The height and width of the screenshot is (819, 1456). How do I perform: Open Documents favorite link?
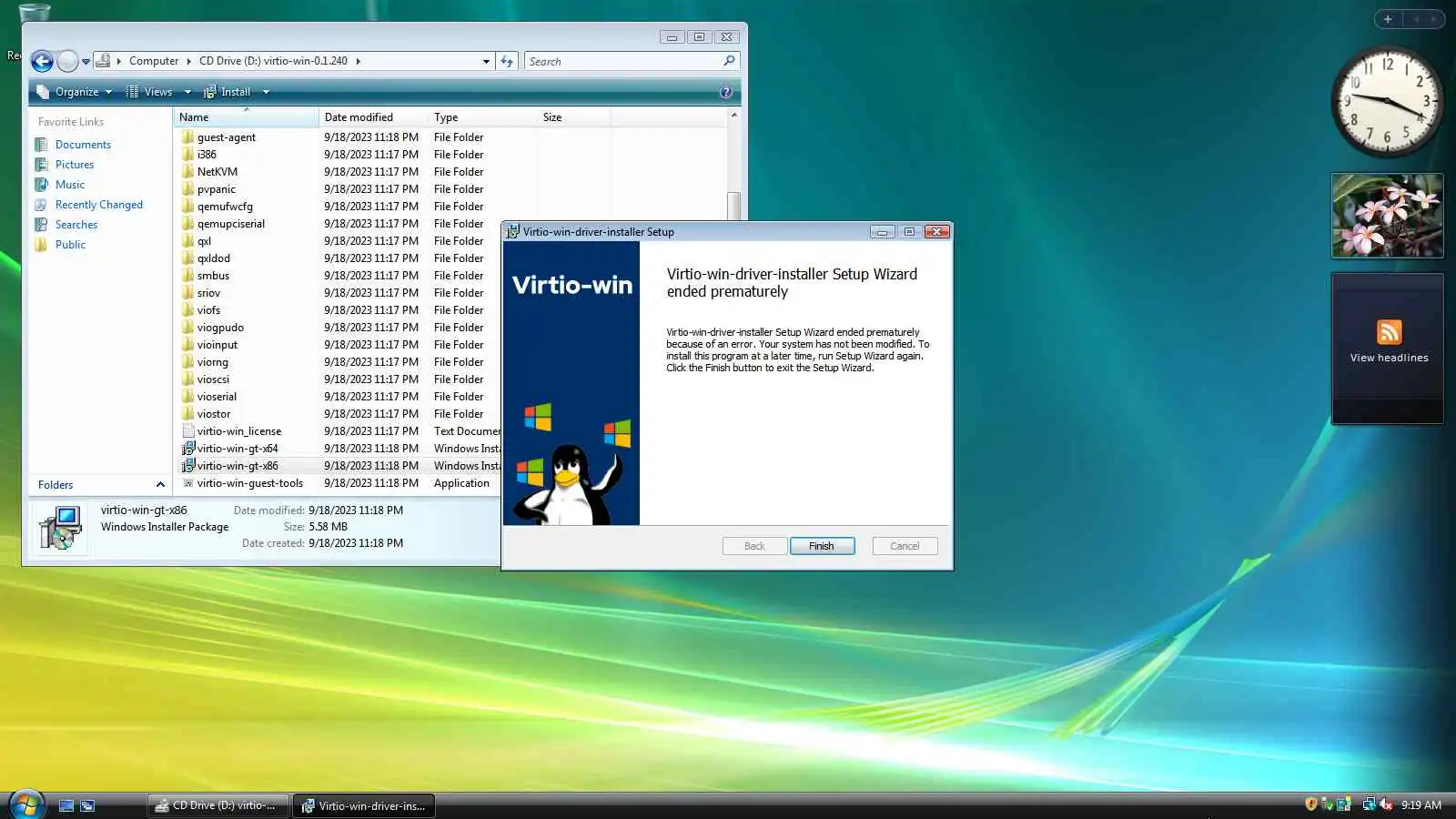tap(83, 145)
